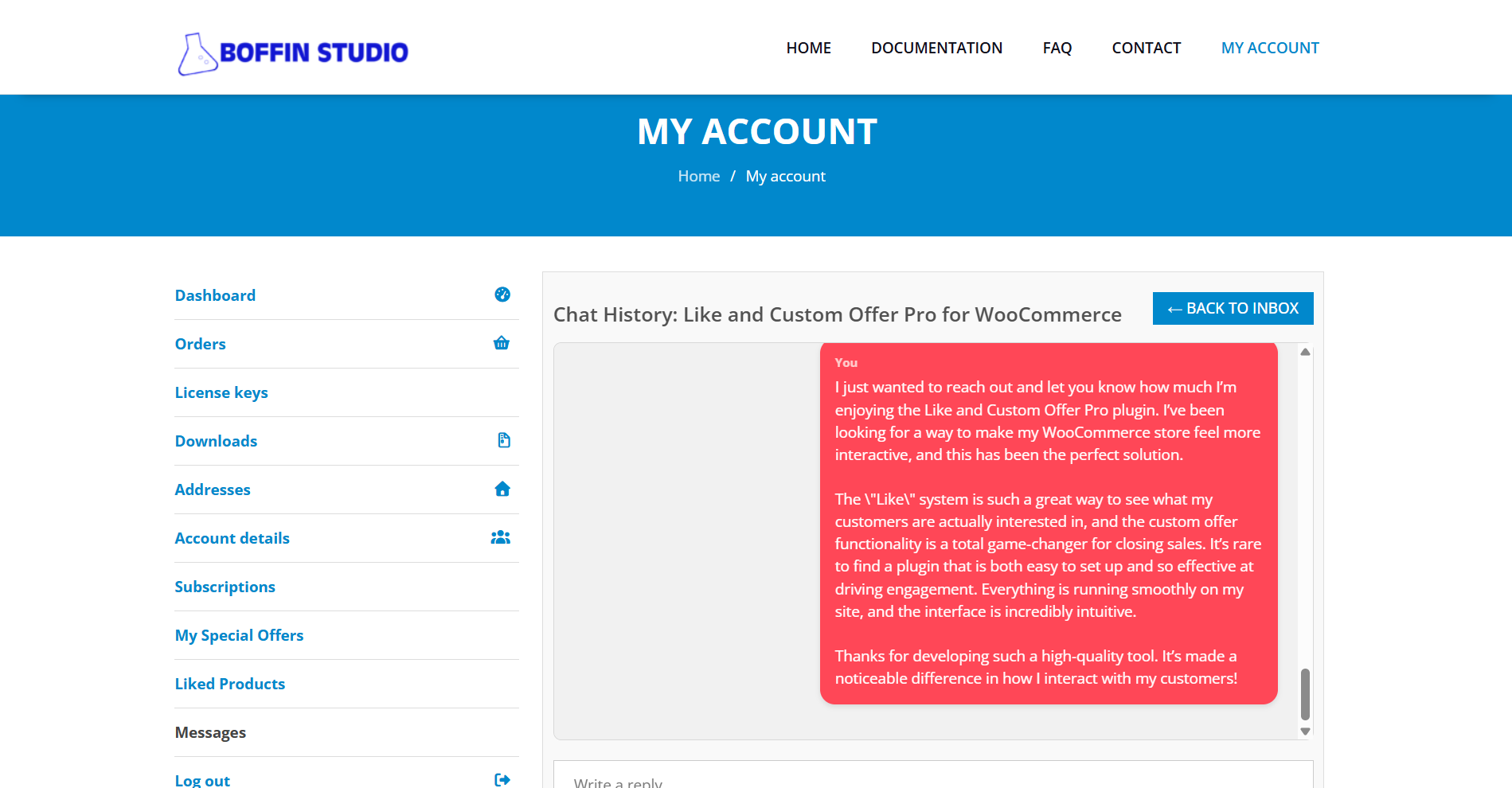Image resolution: width=1512 pixels, height=788 pixels.
Task: Click the Account details people icon
Action: pyautogui.click(x=501, y=537)
